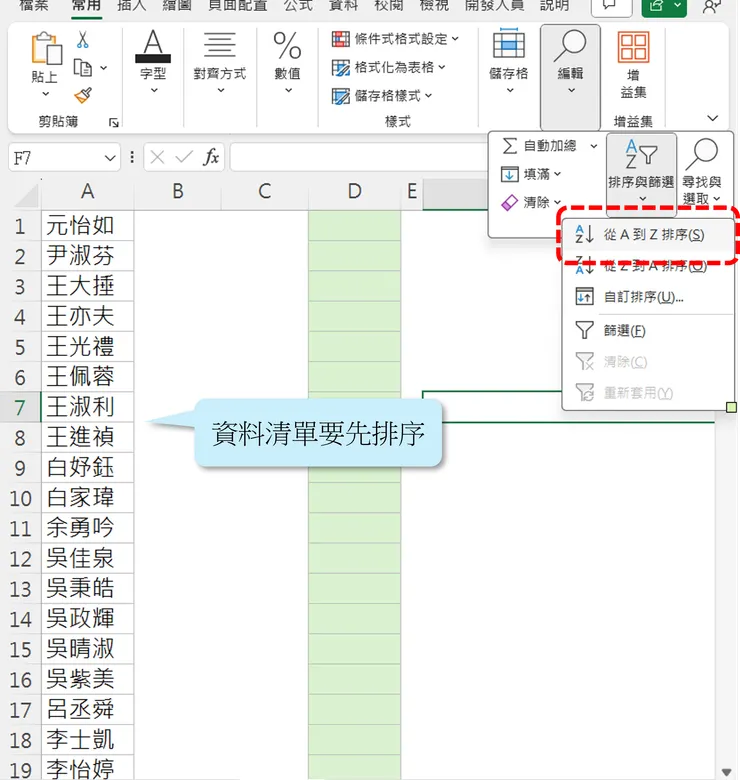The width and height of the screenshot is (740, 780).
Task: Select row 7 header
Action: (x=20, y=407)
